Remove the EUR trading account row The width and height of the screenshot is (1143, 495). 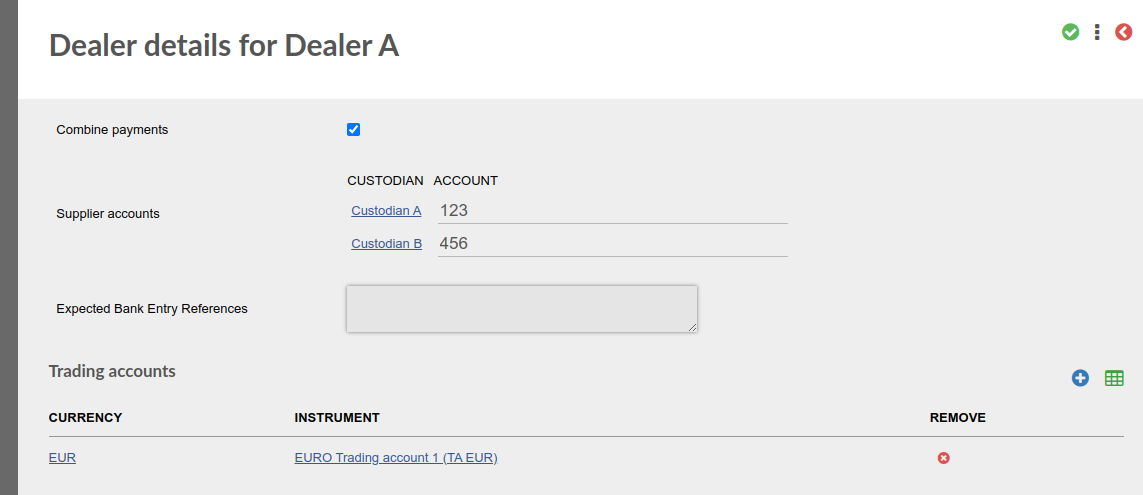943,458
